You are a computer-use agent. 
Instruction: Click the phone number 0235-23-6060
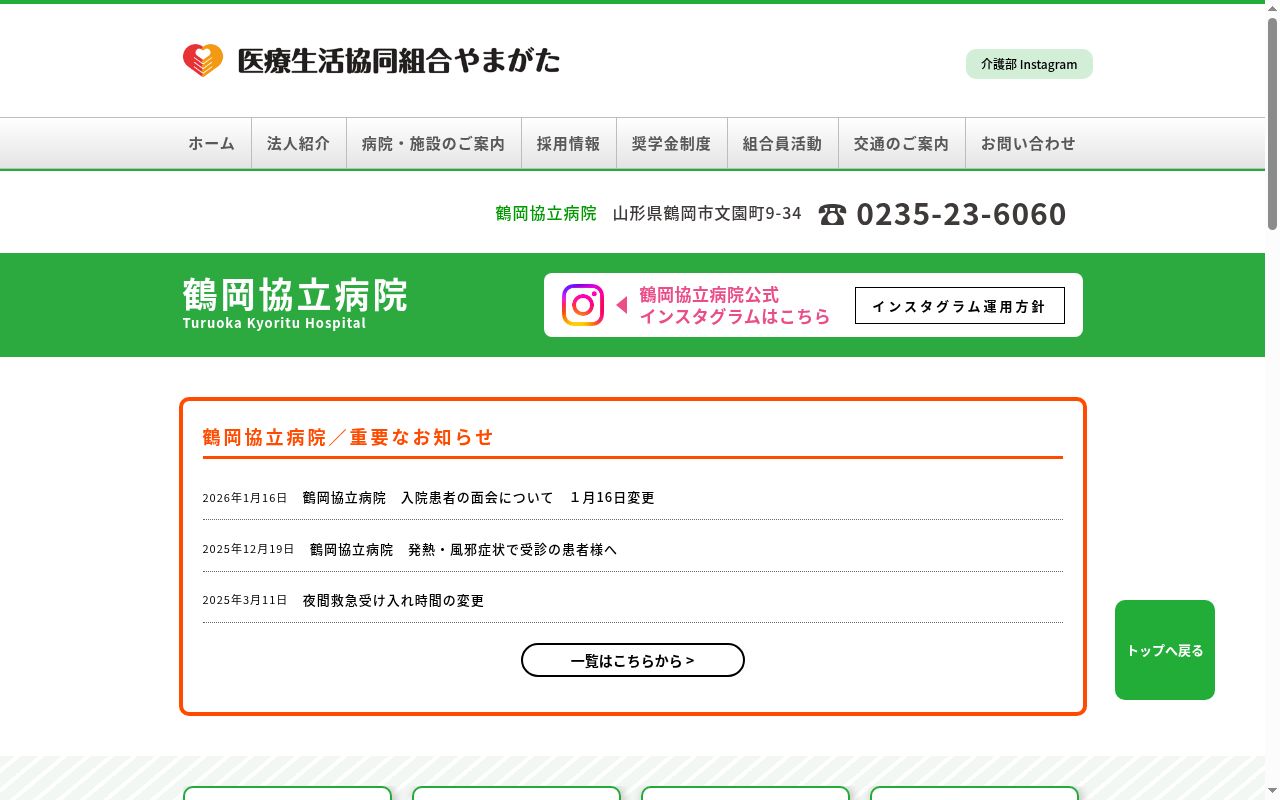(961, 214)
